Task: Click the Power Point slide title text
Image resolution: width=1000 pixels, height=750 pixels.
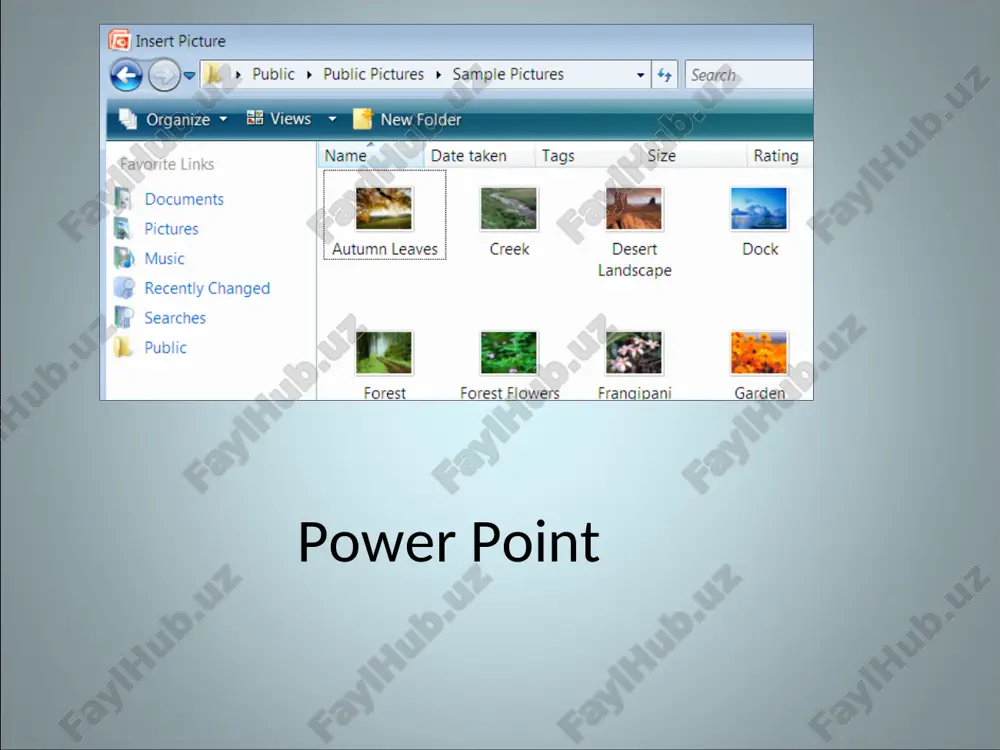Action: click(x=448, y=542)
